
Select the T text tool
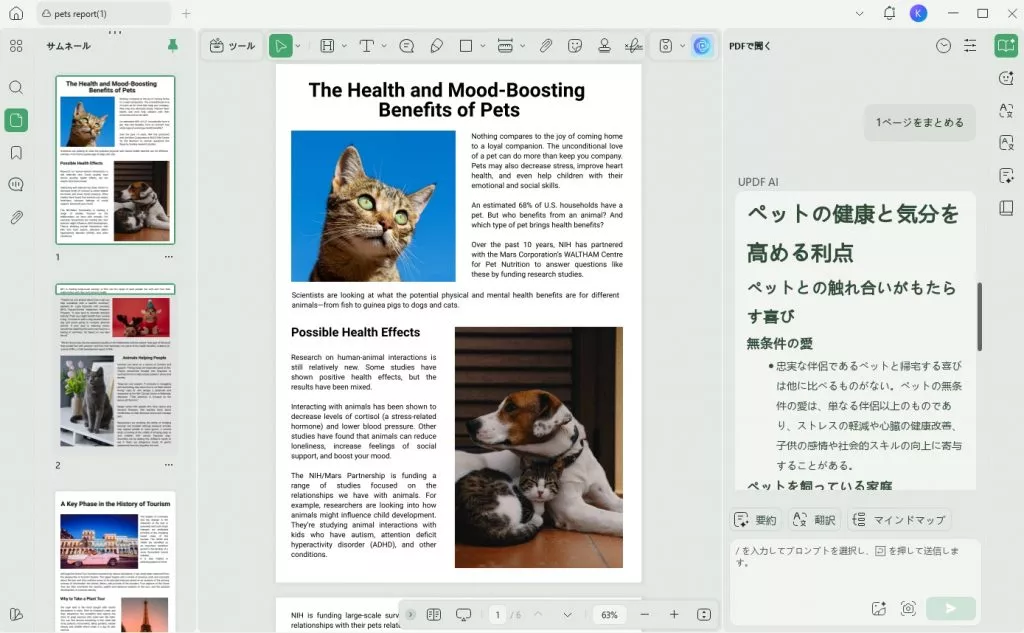tap(366, 46)
